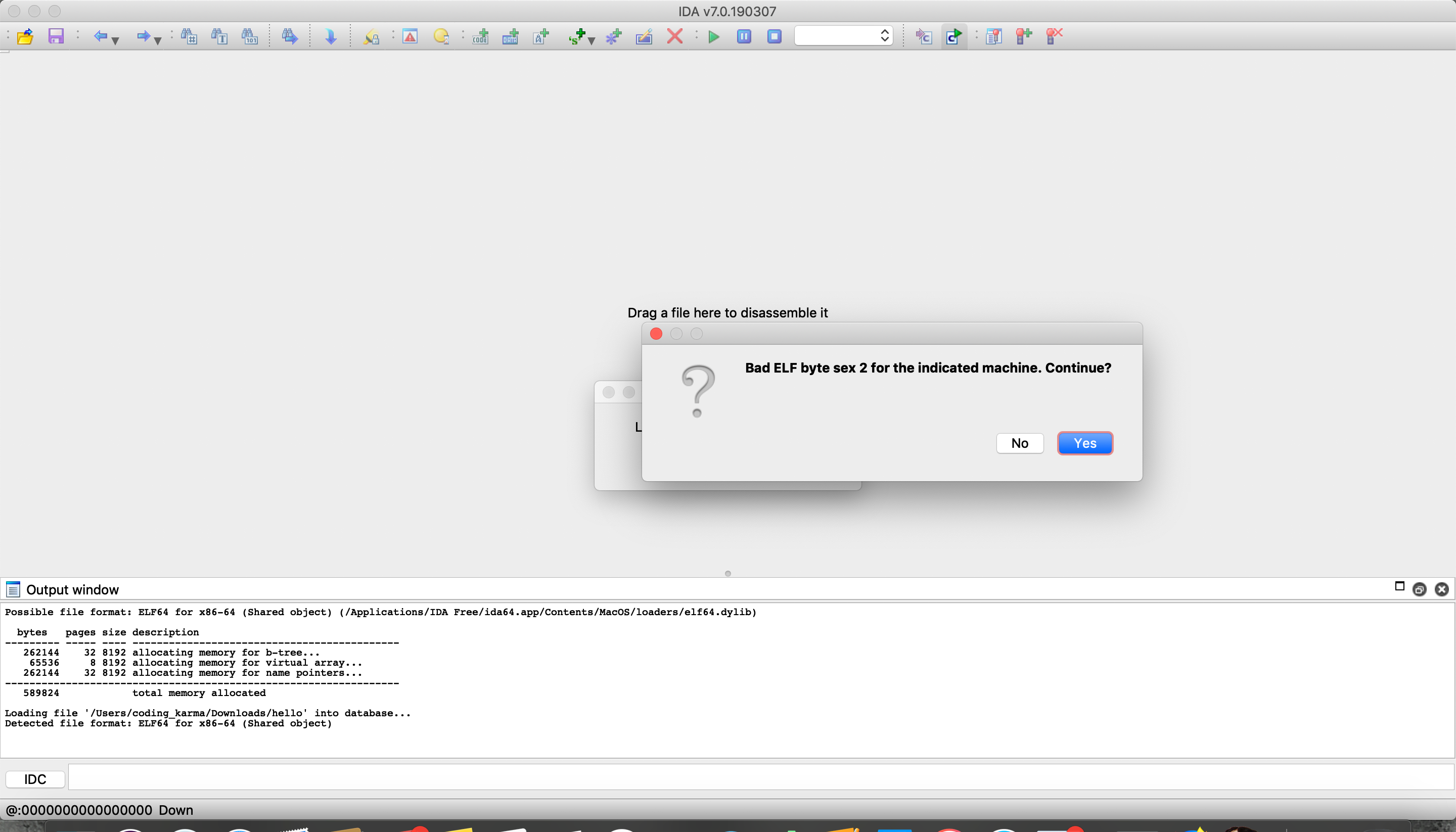This screenshot has height=832, width=1456.
Task: Open the debugger selection combo box
Action: (843, 36)
